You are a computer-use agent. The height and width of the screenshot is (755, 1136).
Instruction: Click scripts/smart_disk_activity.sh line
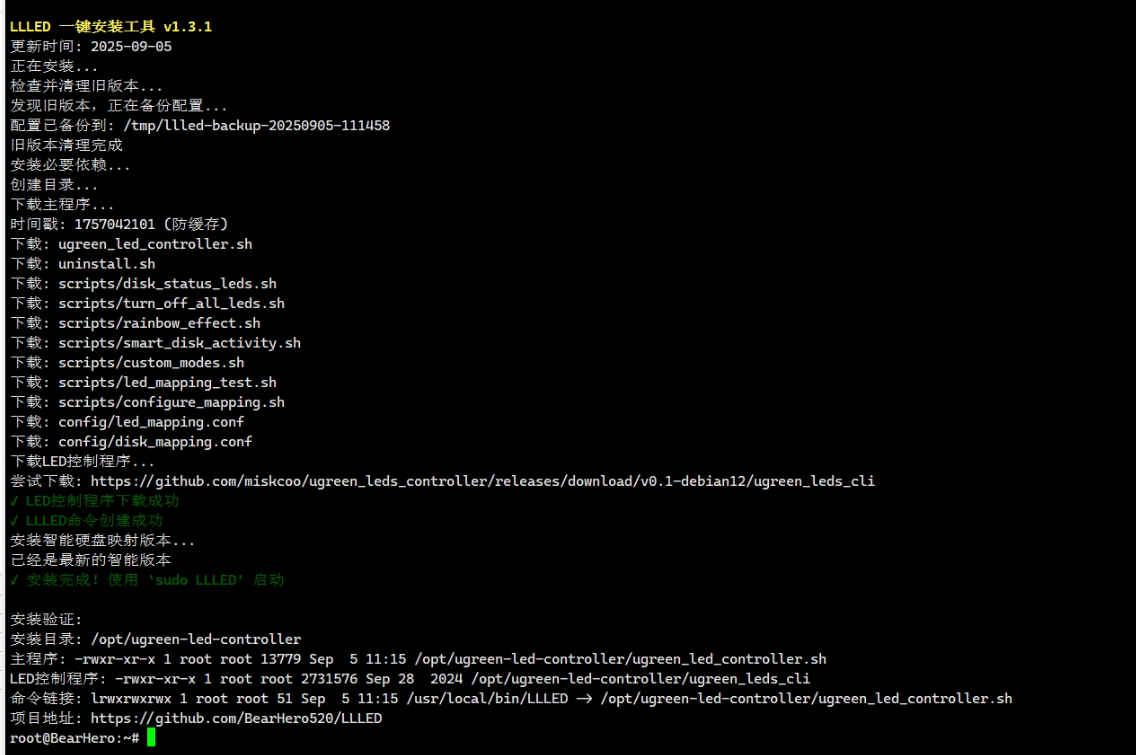point(156,343)
